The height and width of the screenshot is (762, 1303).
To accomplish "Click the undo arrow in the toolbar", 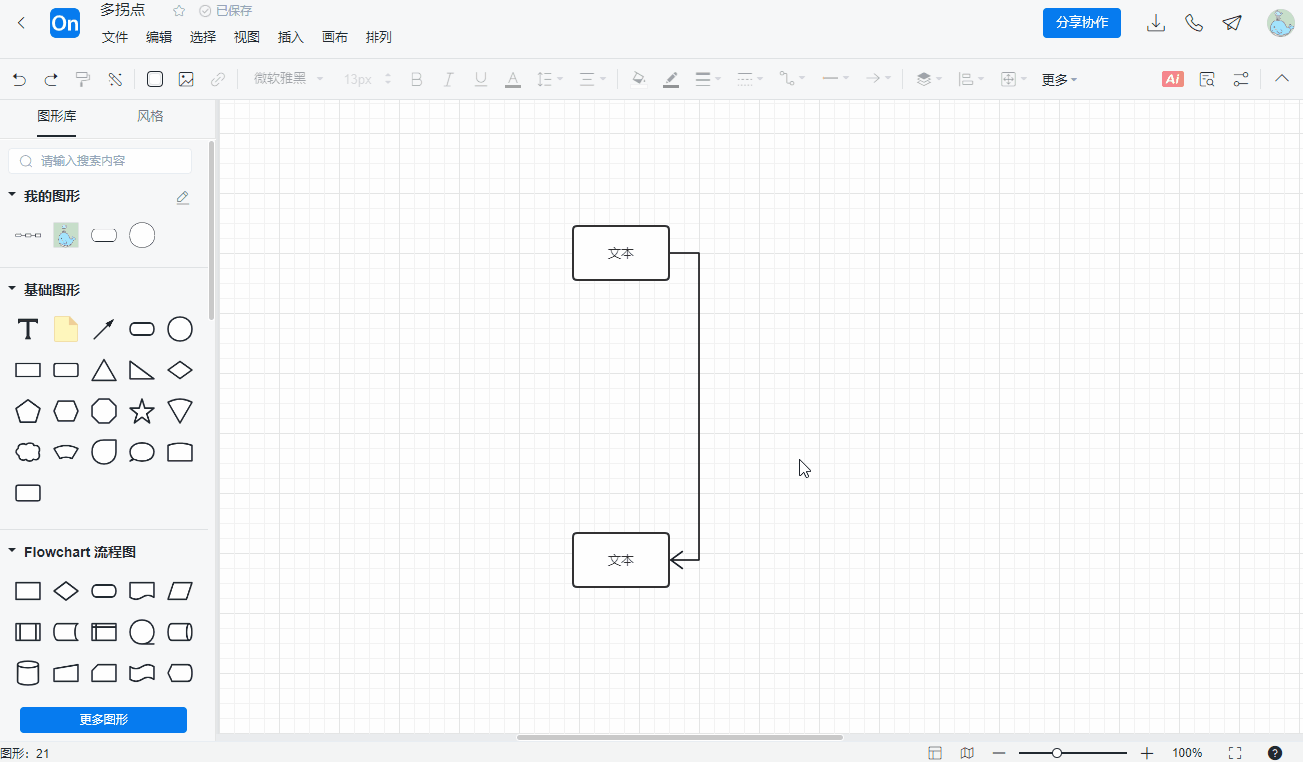I will [20, 79].
